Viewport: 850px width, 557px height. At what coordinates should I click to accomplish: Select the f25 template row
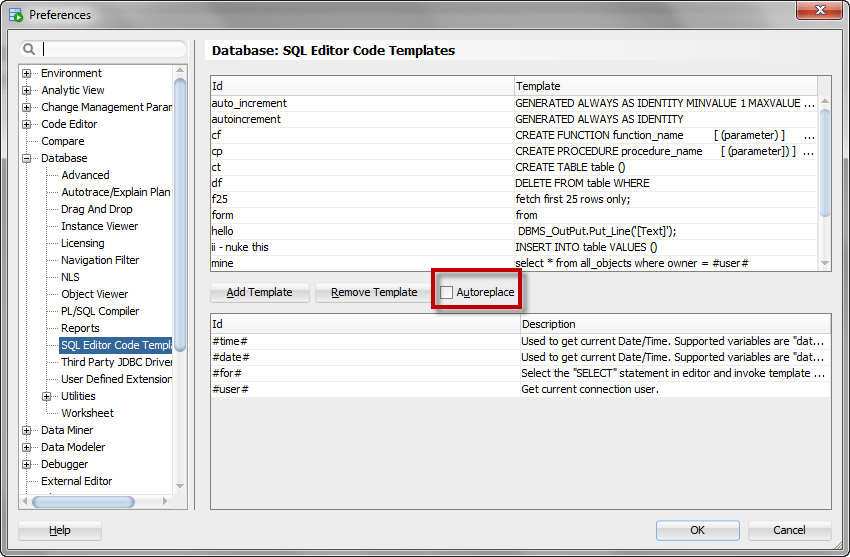[x=514, y=199]
